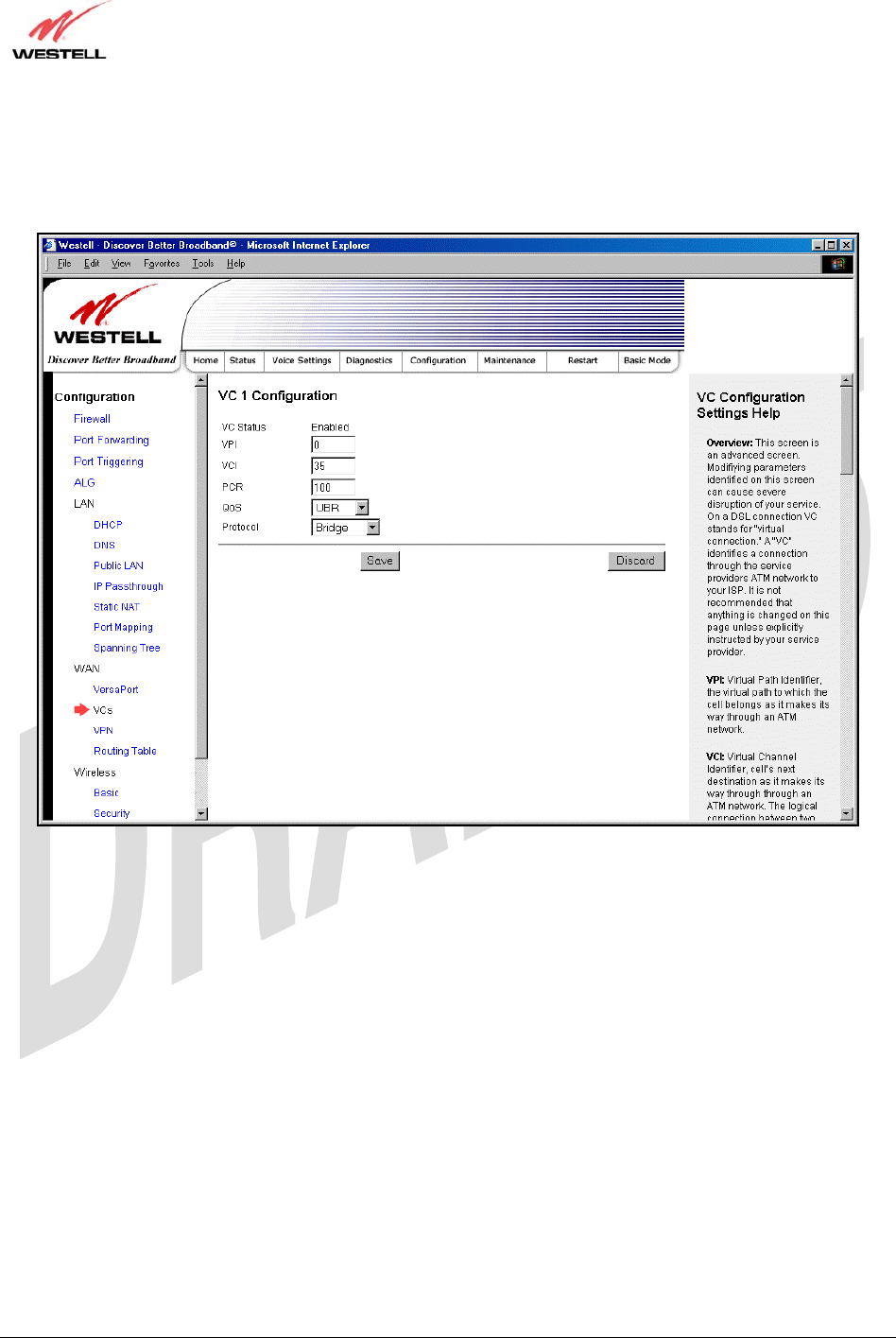896x1338 pixels.
Task: Open the Spanning Tree link
Action: 127,649
